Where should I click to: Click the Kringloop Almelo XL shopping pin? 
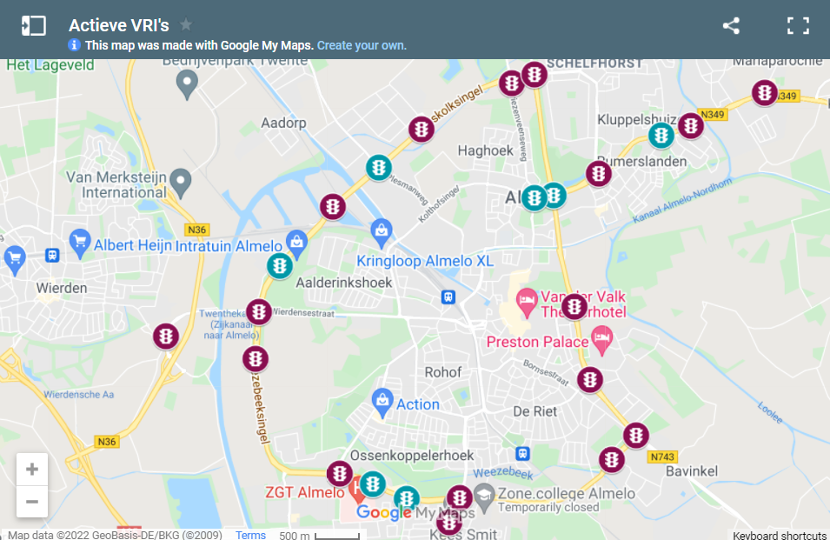point(381,233)
